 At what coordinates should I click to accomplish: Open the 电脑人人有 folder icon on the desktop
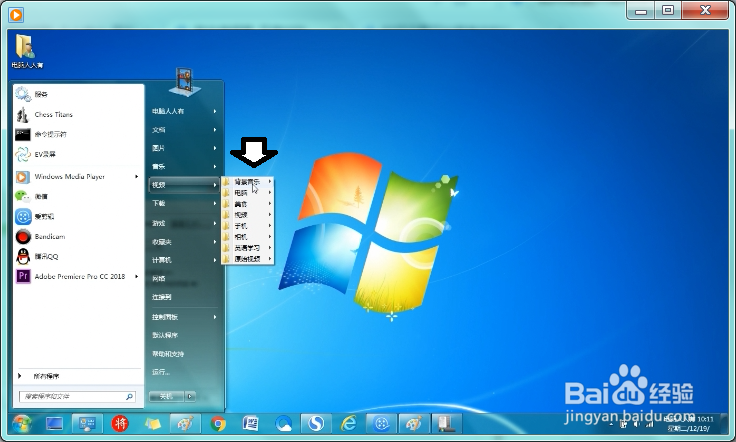pyautogui.click(x=27, y=52)
